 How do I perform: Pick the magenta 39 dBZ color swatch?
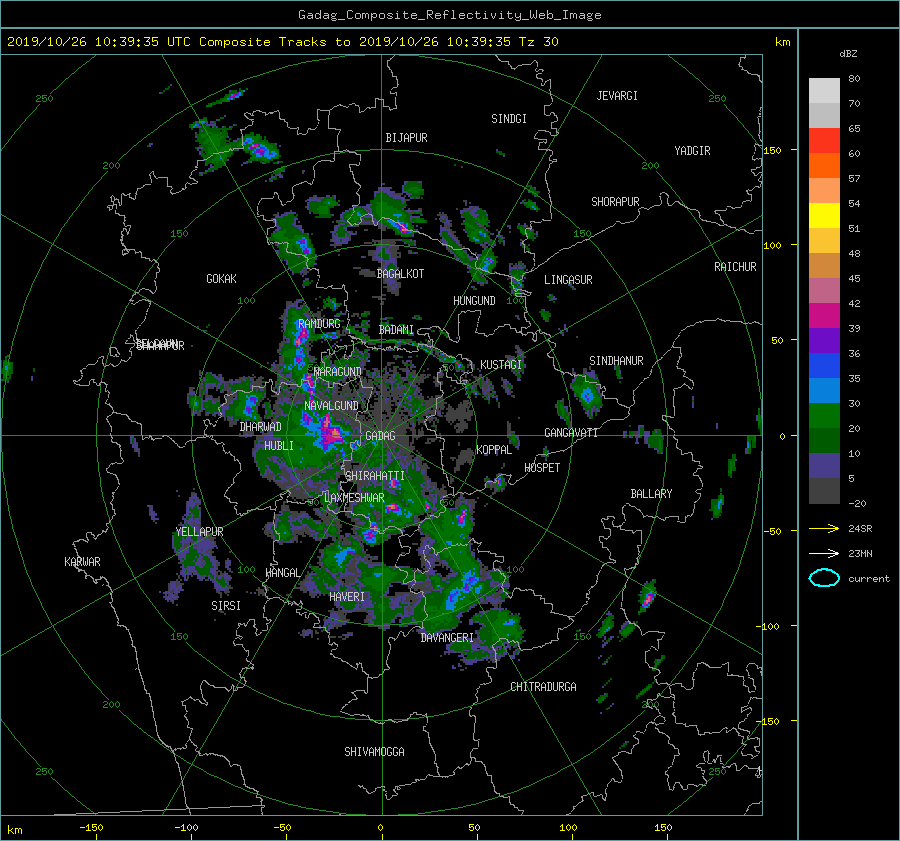tap(824, 315)
